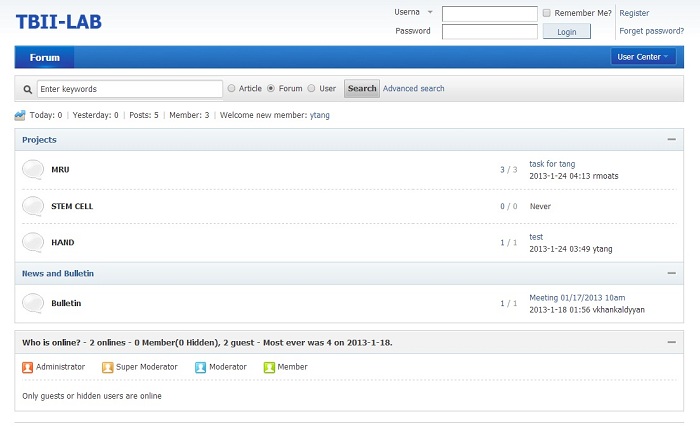Image resolution: width=700 pixels, height=431 pixels.
Task: Enable the Remember Me checkbox
Action: tap(546, 13)
